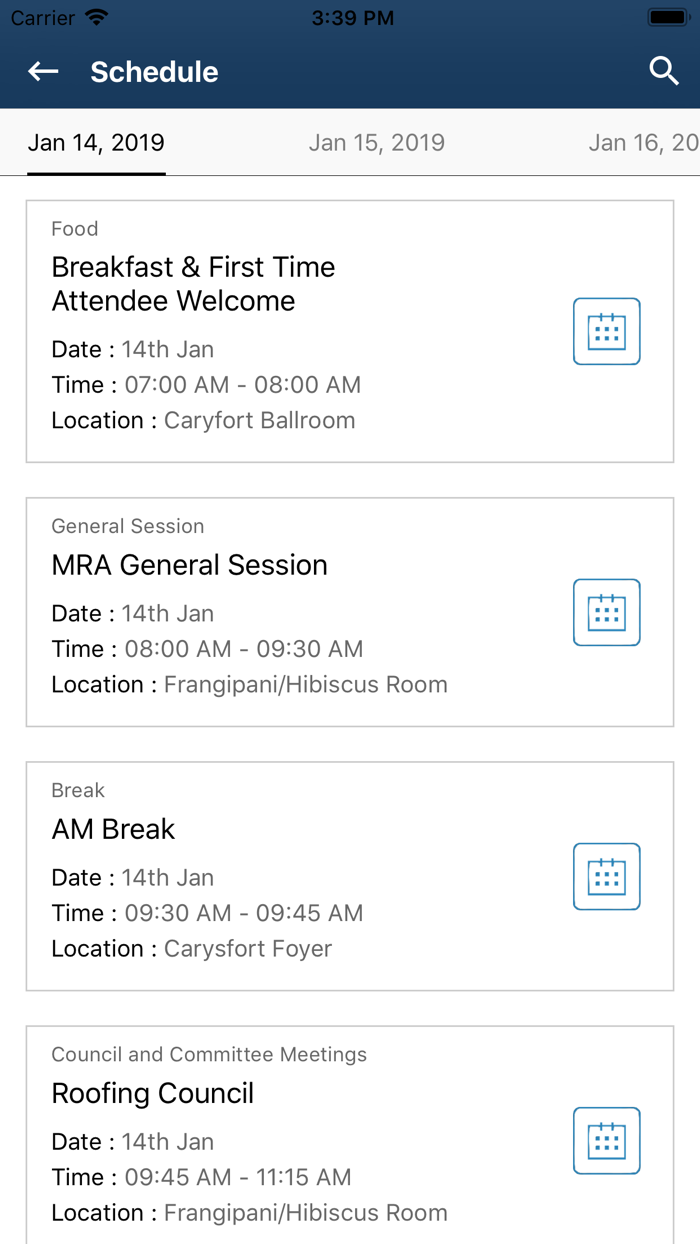Add Roofing Council to calendar
The height and width of the screenshot is (1244, 700).
click(x=606, y=1140)
